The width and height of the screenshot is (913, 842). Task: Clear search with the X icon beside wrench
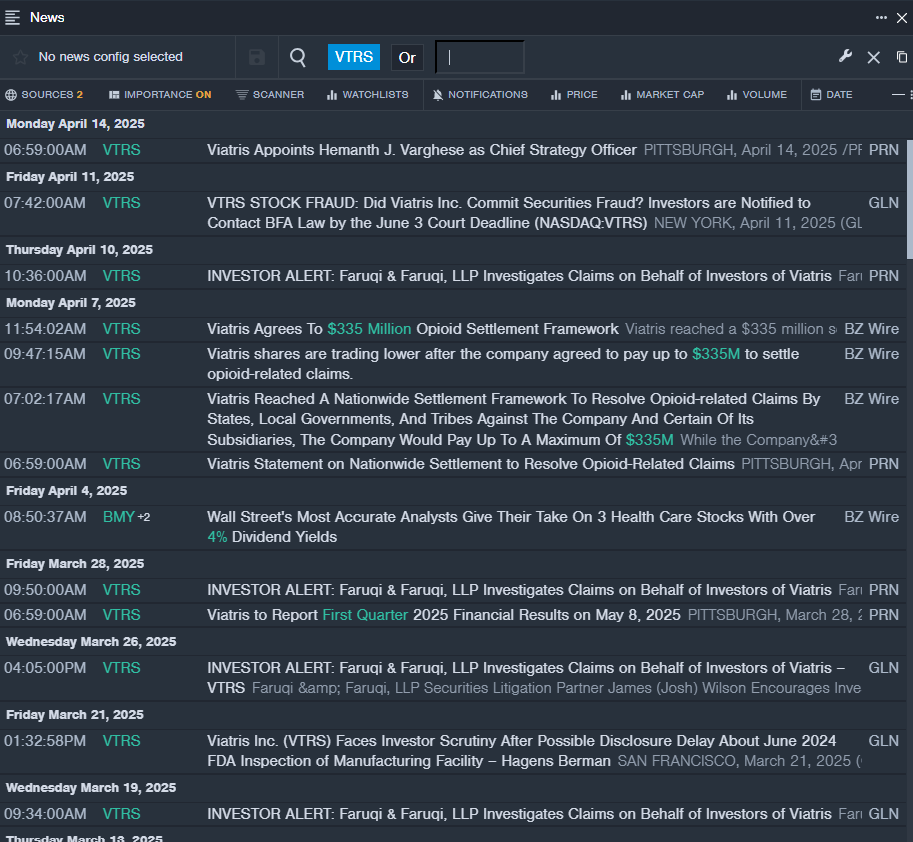[x=873, y=57]
